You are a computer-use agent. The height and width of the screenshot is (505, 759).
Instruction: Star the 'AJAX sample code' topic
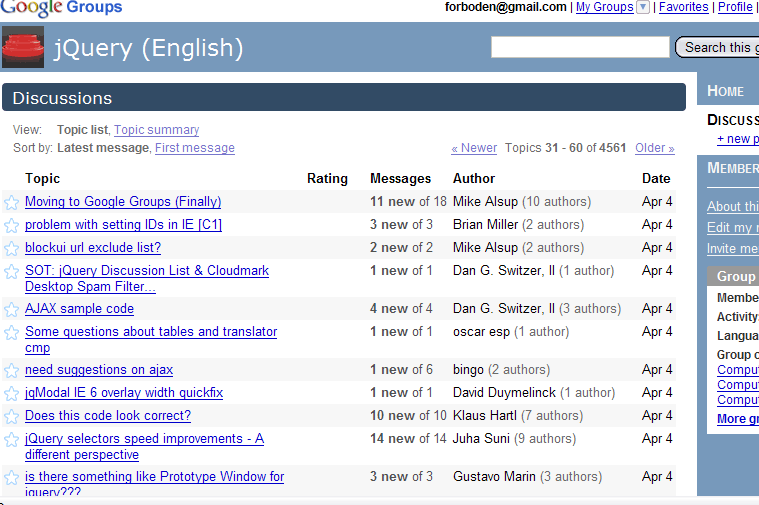[11, 309]
